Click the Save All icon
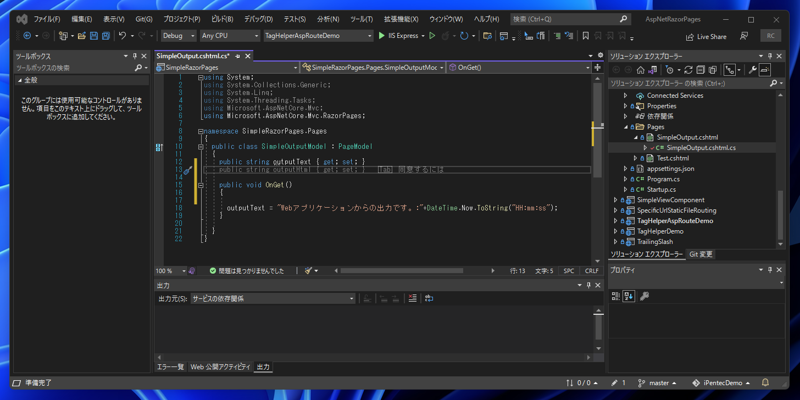The width and height of the screenshot is (800, 400). click(x=106, y=36)
